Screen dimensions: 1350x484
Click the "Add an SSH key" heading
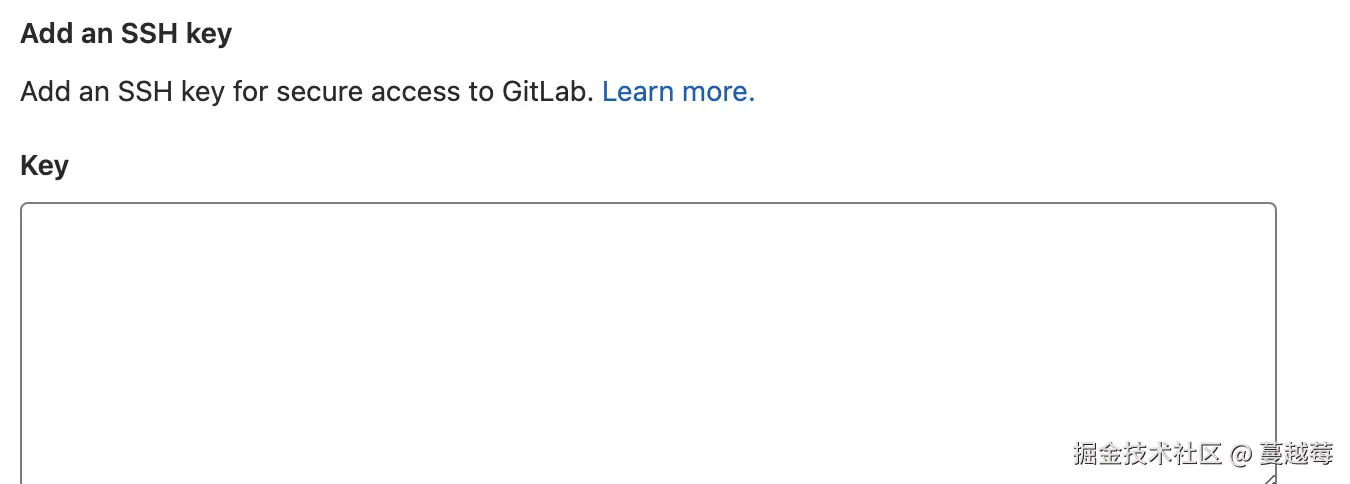point(126,34)
